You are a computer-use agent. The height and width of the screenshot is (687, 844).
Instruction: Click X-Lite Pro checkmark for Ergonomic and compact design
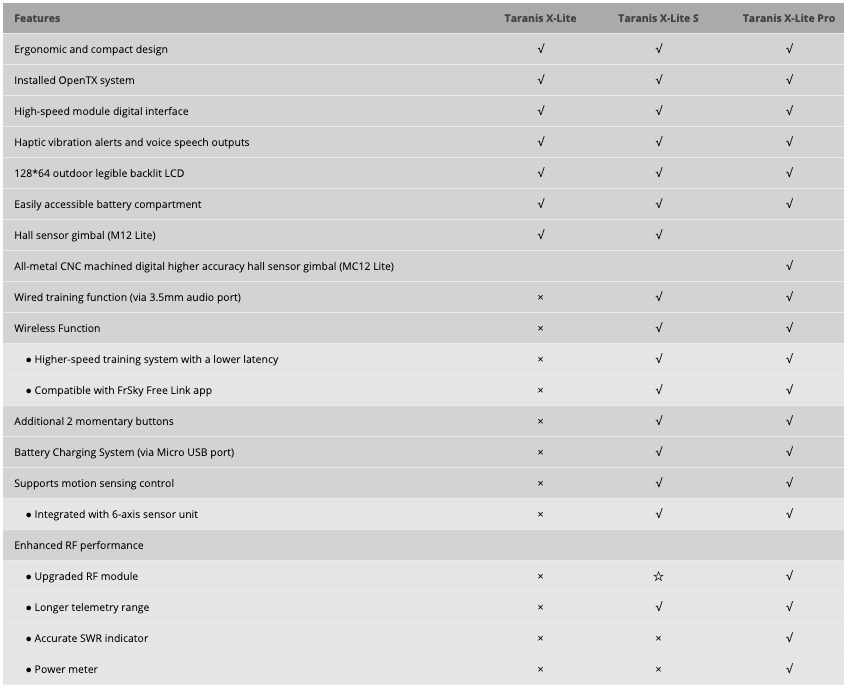[x=789, y=49]
